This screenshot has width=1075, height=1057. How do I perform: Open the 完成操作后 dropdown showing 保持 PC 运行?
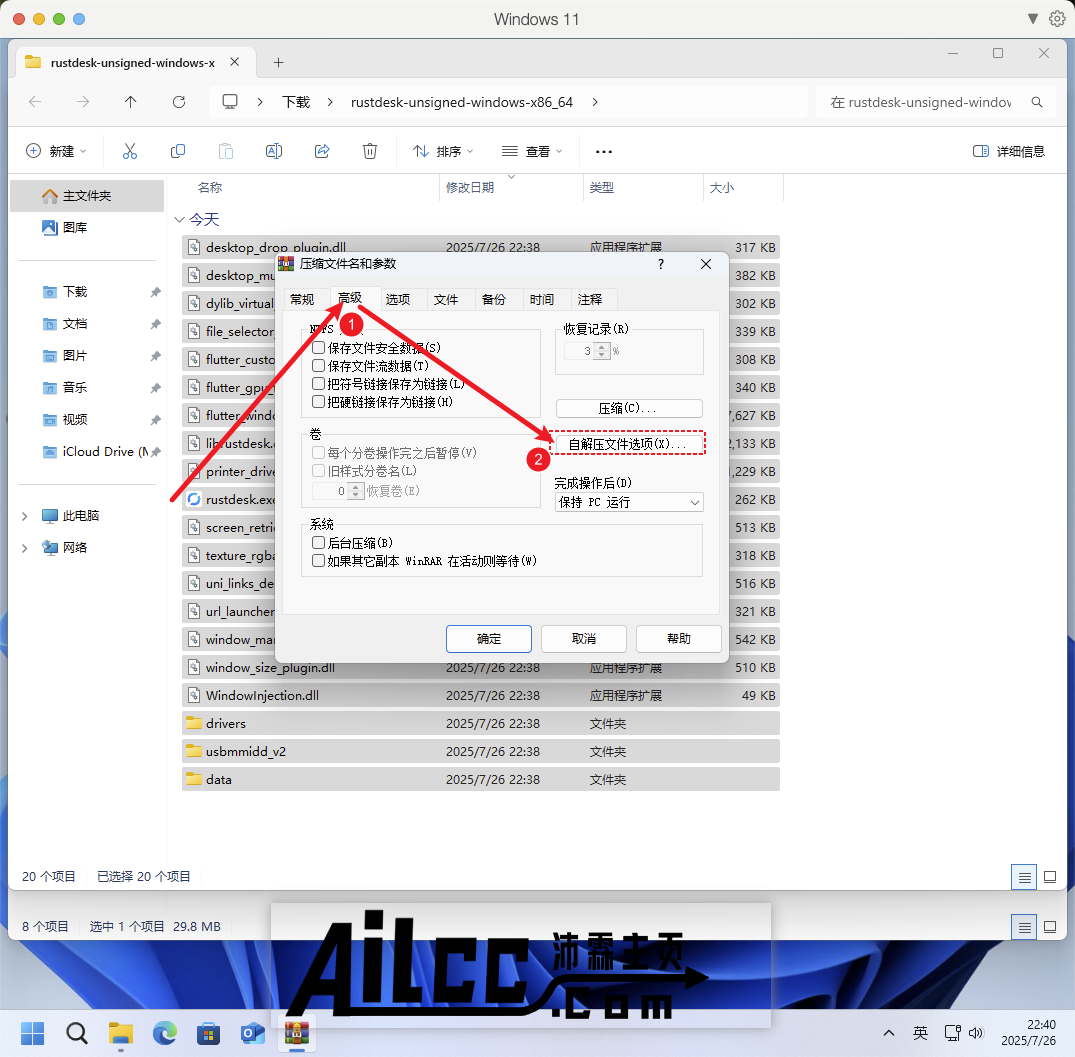pos(629,502)
